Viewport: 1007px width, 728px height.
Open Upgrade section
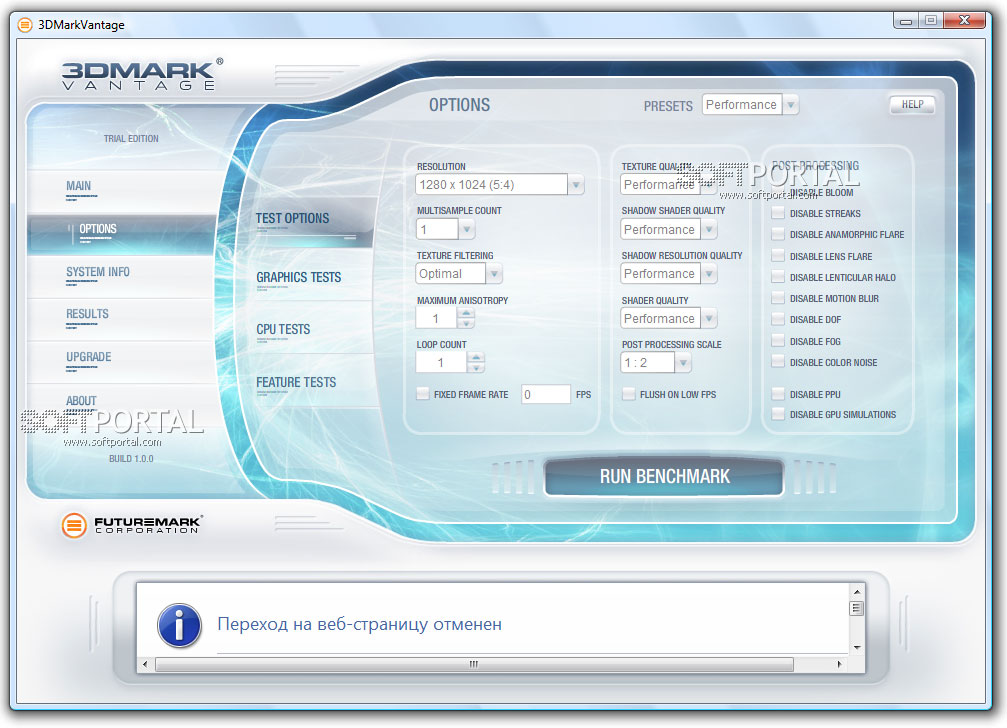(x=89, y=357)
